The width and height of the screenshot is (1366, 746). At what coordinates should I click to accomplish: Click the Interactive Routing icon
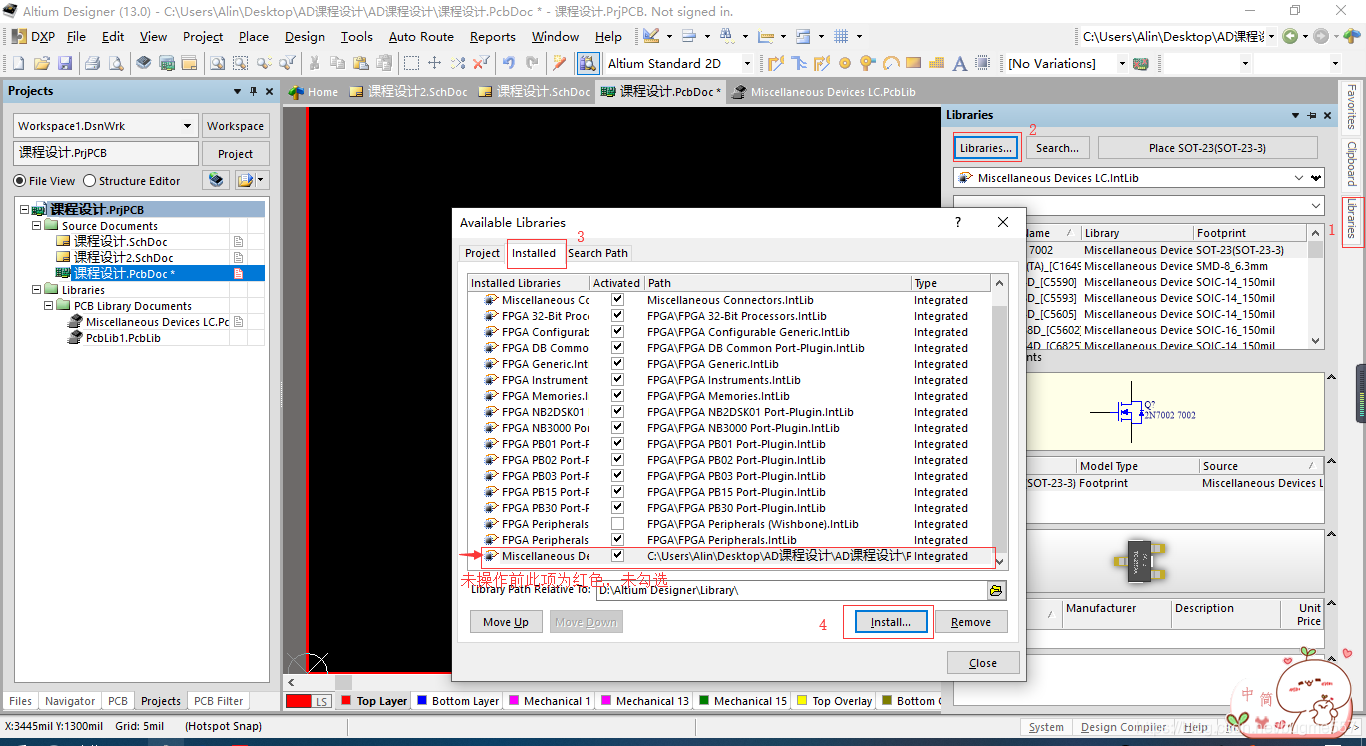click(775, 63)
